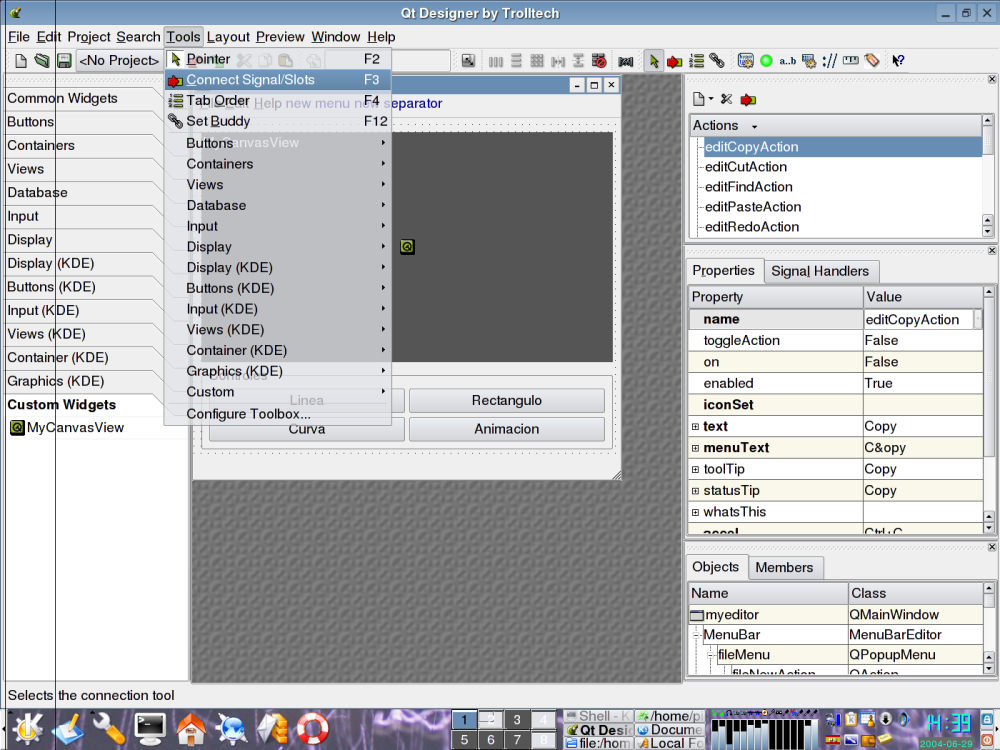This screenshot has height=750, width=1000.
Task: Click the green circle widget icon in the toolbar
Action: [767, 61]
